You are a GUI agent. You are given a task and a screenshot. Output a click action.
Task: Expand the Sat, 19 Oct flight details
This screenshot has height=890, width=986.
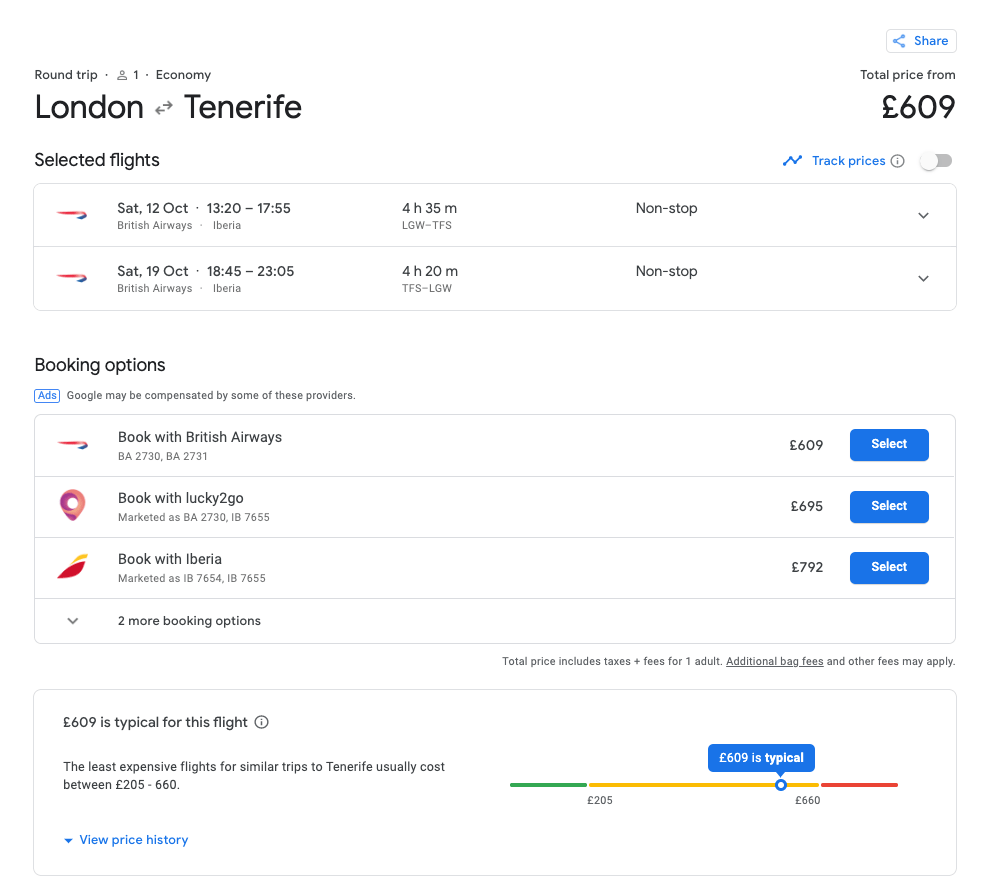click(923, 278)
